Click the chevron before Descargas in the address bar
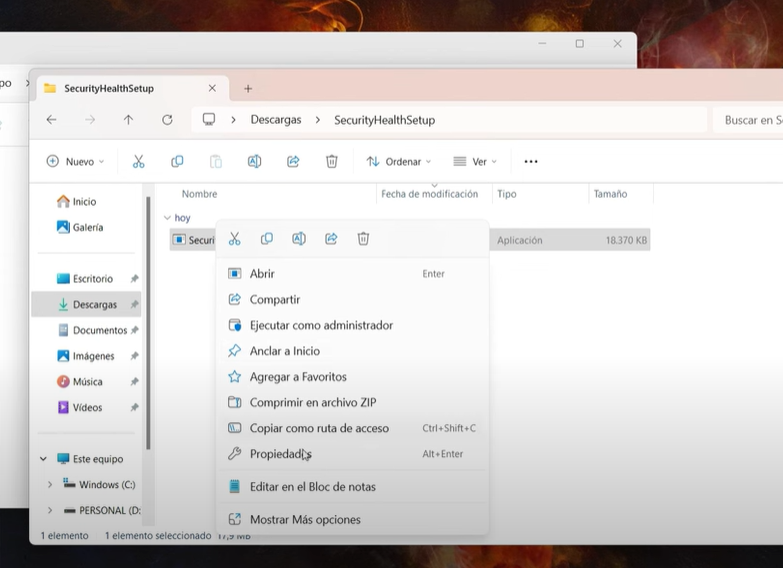This screenshot has height=568, width=783. 233,120
